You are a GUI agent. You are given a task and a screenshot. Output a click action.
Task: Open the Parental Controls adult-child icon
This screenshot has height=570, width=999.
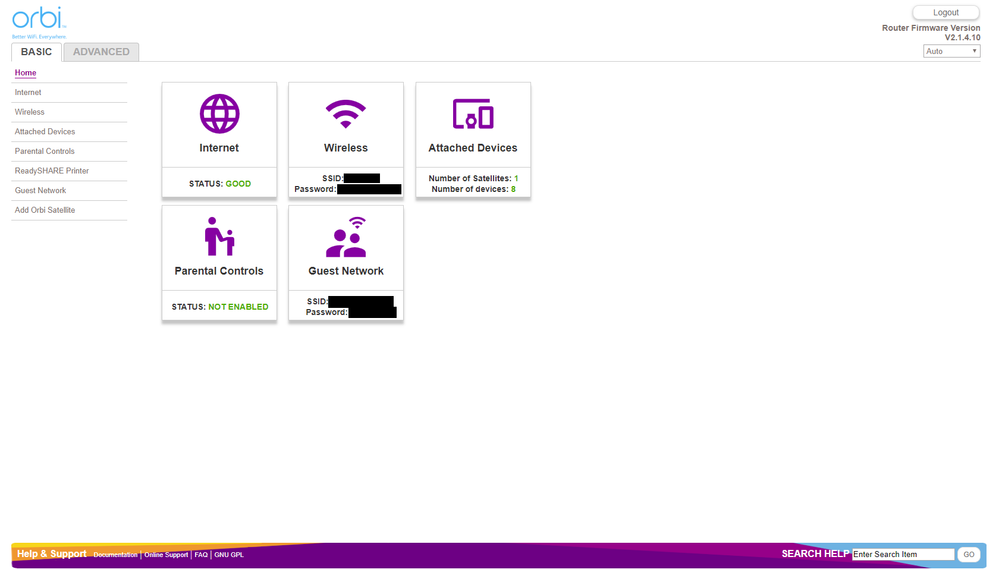pyautogui.click(x=219, y=237)
